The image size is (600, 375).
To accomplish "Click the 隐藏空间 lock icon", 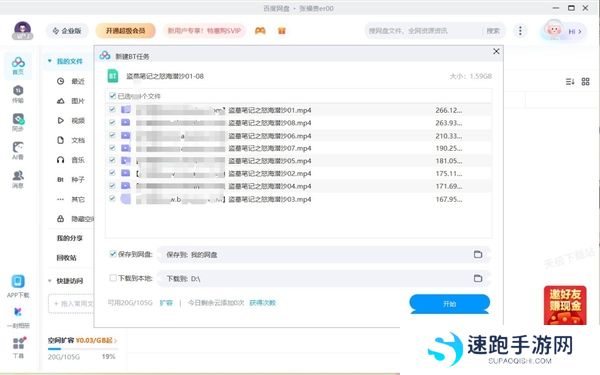I will point(60,219).
